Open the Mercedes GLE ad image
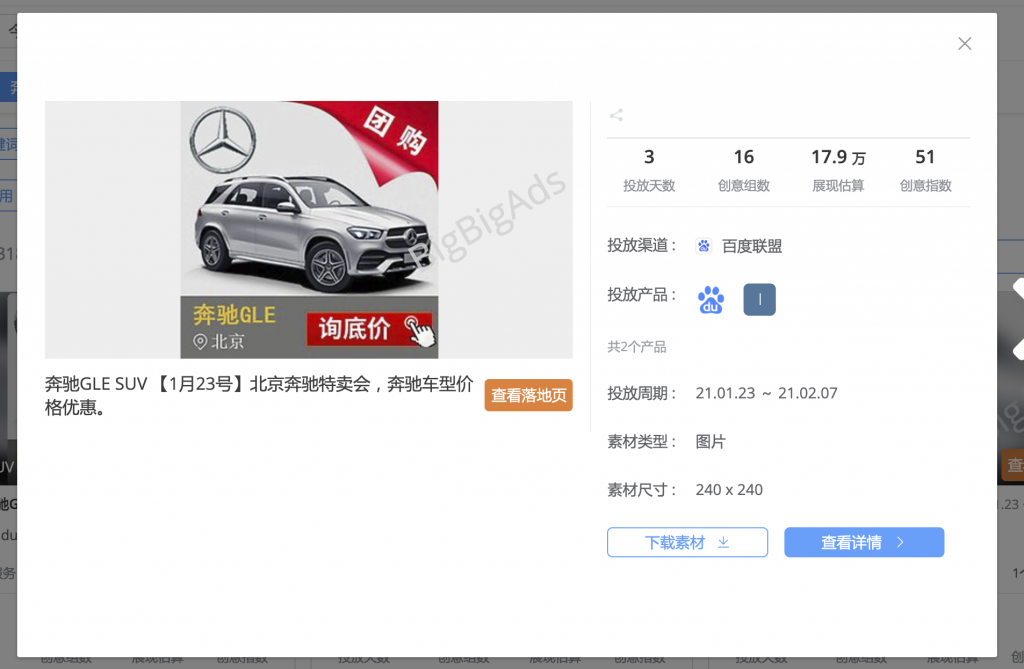This screenshot has width=1024, height=669. 309,229
